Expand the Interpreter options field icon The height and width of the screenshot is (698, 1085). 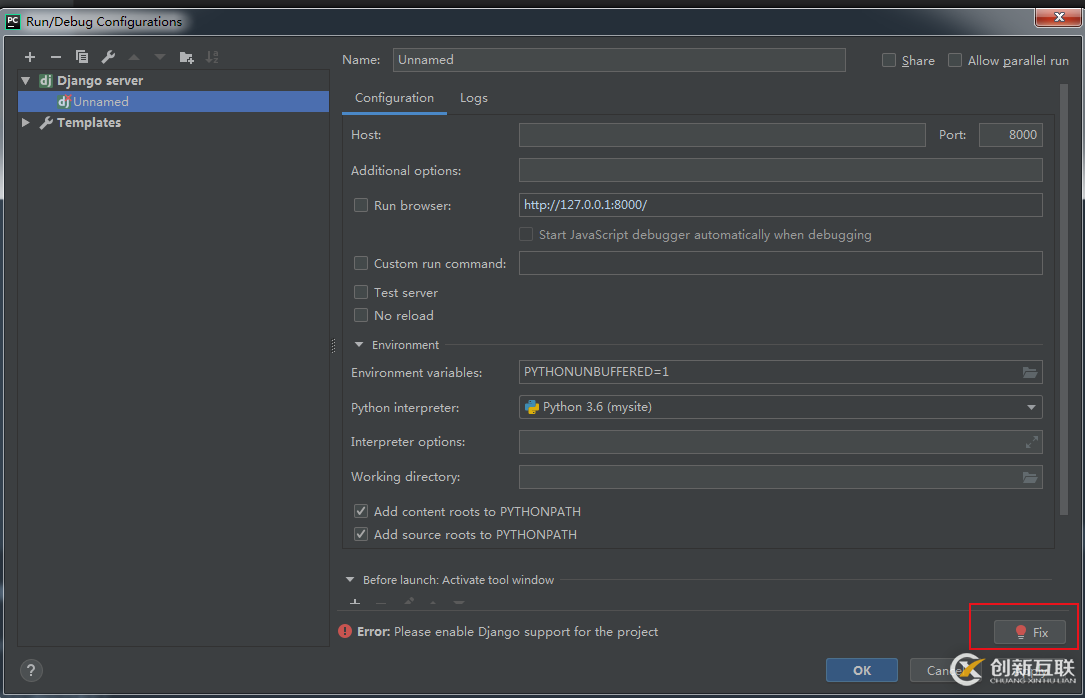1031,442
